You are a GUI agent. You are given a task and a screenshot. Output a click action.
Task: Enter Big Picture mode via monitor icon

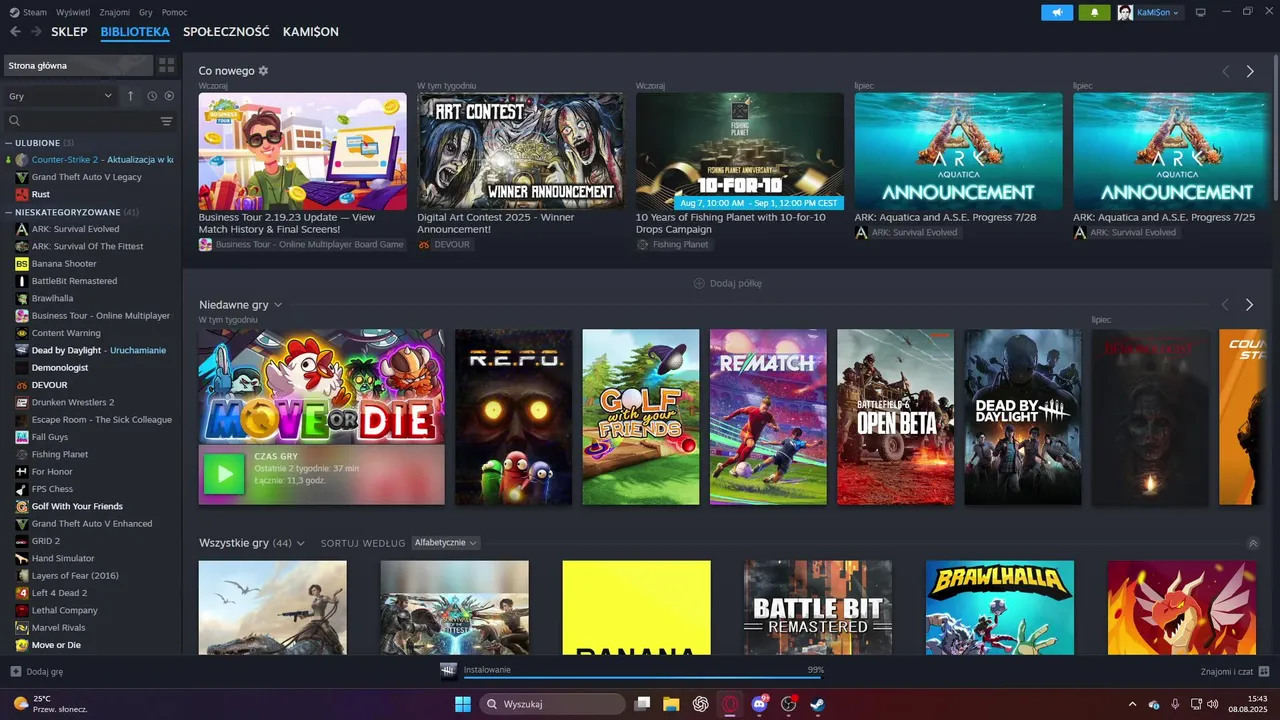tap(1201, 13)
